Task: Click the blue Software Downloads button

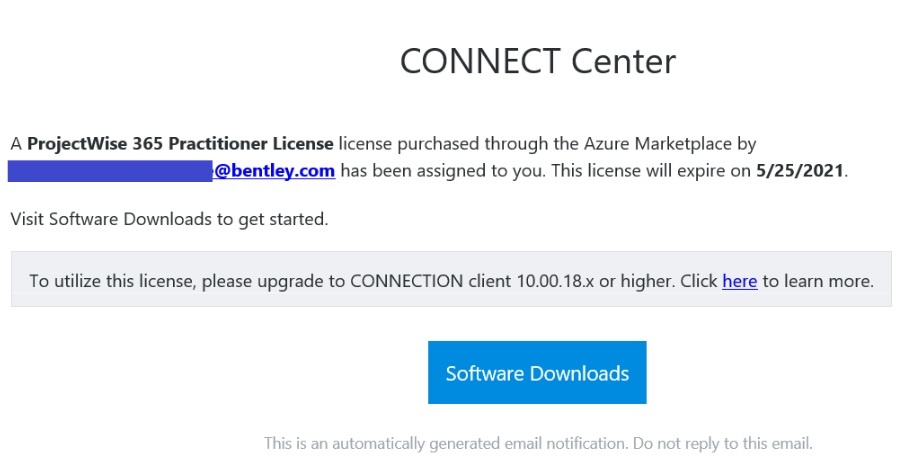Action: pyautogui.click(x=537, y=372)
